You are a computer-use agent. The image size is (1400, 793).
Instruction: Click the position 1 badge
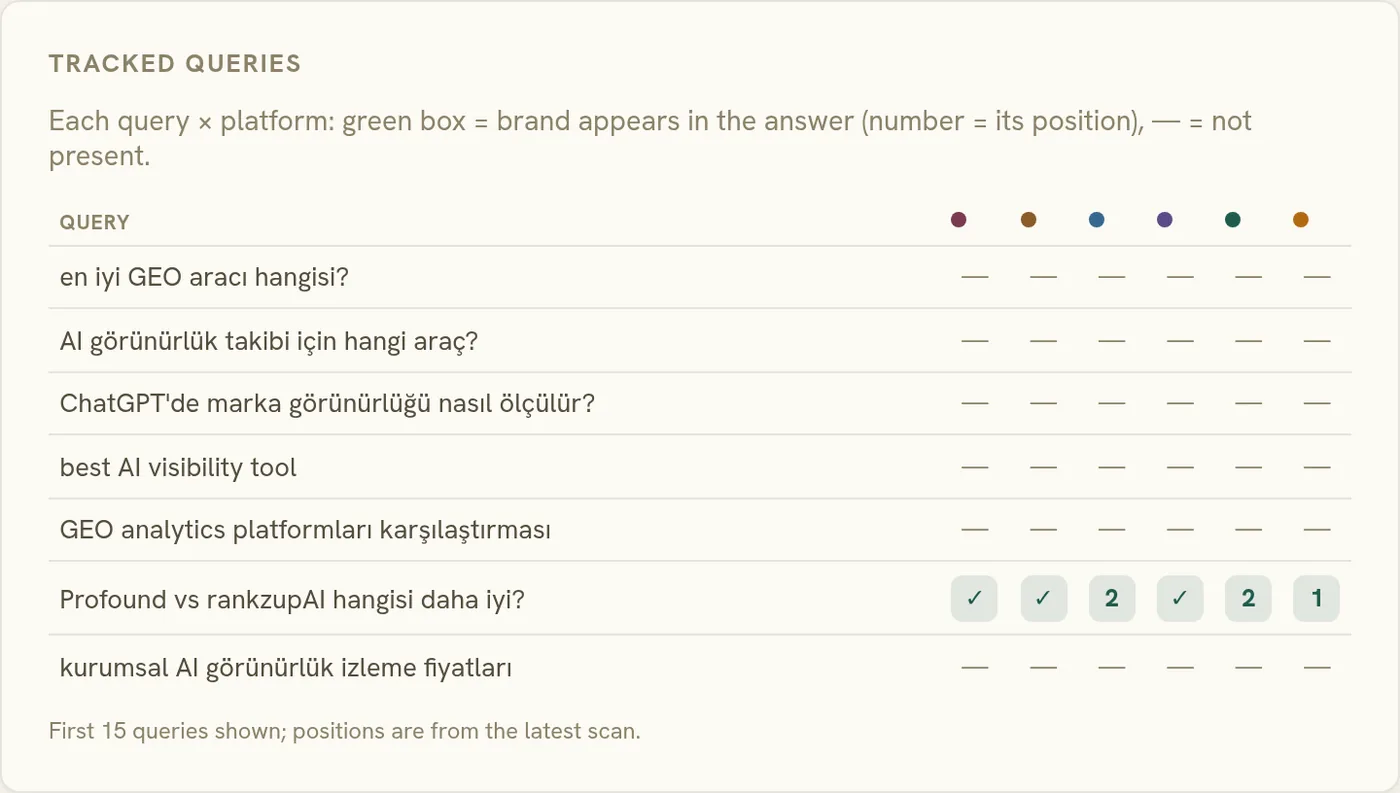click(1317, 599)
